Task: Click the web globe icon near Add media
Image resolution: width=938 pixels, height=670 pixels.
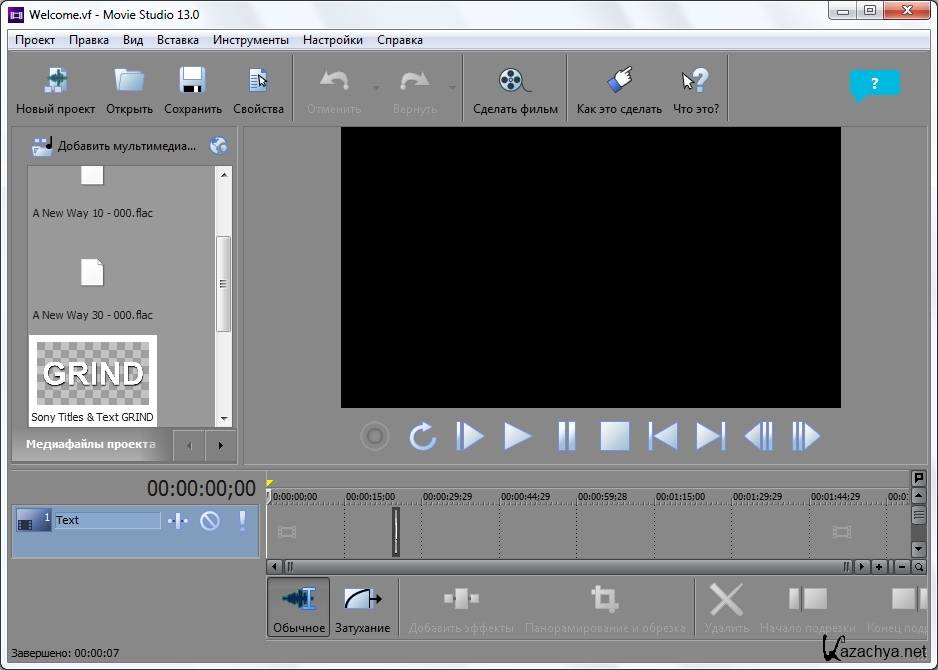Action: [219, 146]
